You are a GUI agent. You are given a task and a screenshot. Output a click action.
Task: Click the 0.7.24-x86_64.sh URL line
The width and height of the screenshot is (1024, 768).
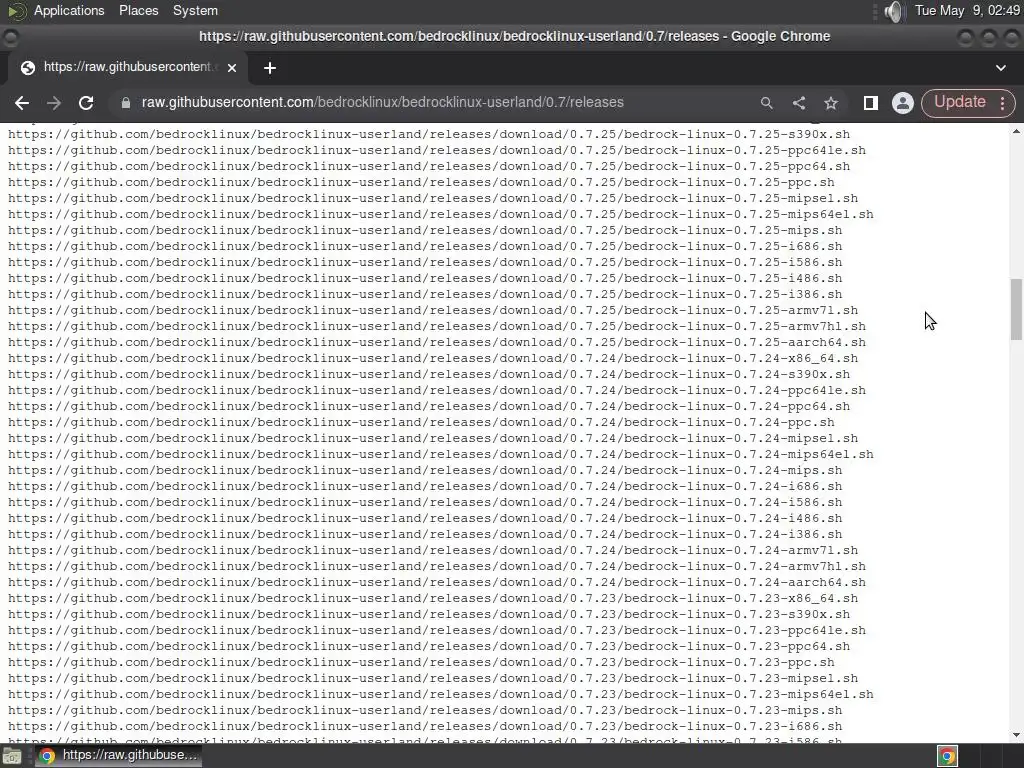[x=433, y=359]
